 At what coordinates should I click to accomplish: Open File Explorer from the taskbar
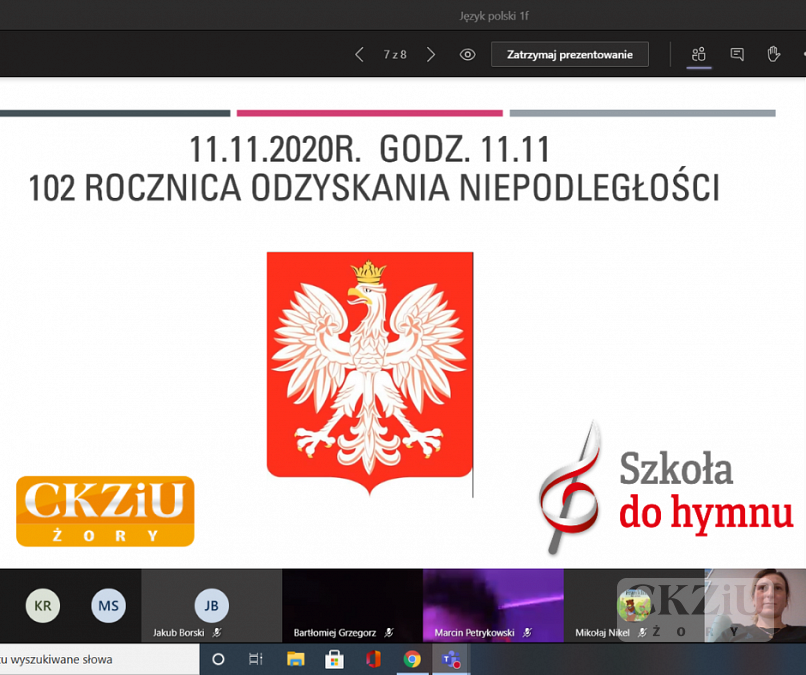pyautogui.click(x=296, y=659)
